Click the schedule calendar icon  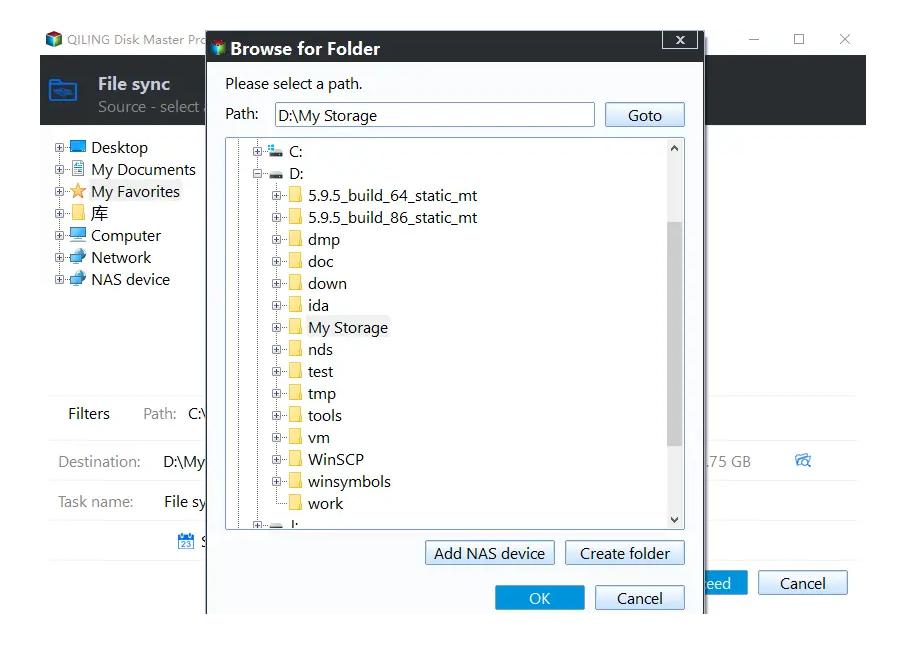(x=186, y=541)
